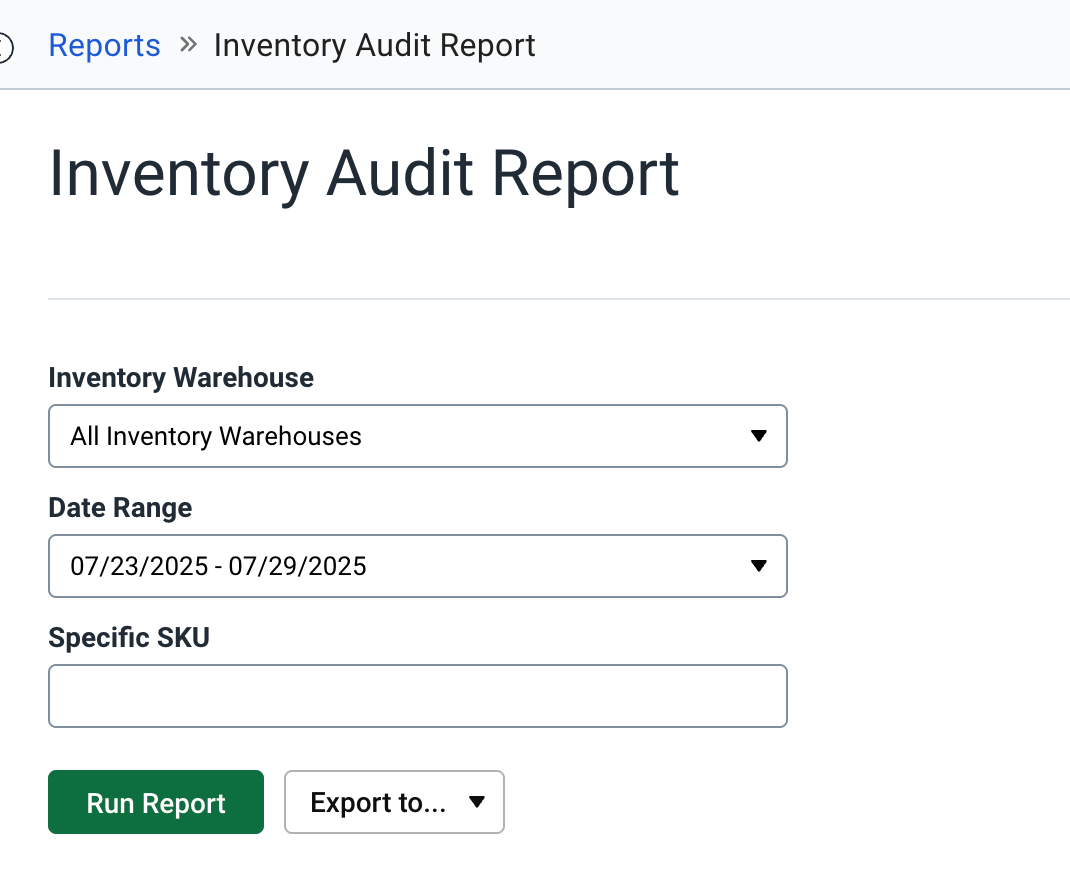The width and height of the screenshot is (1070, 892).
Task: Click the Inventory Audit Report page title
Action: tap(364, 173)
